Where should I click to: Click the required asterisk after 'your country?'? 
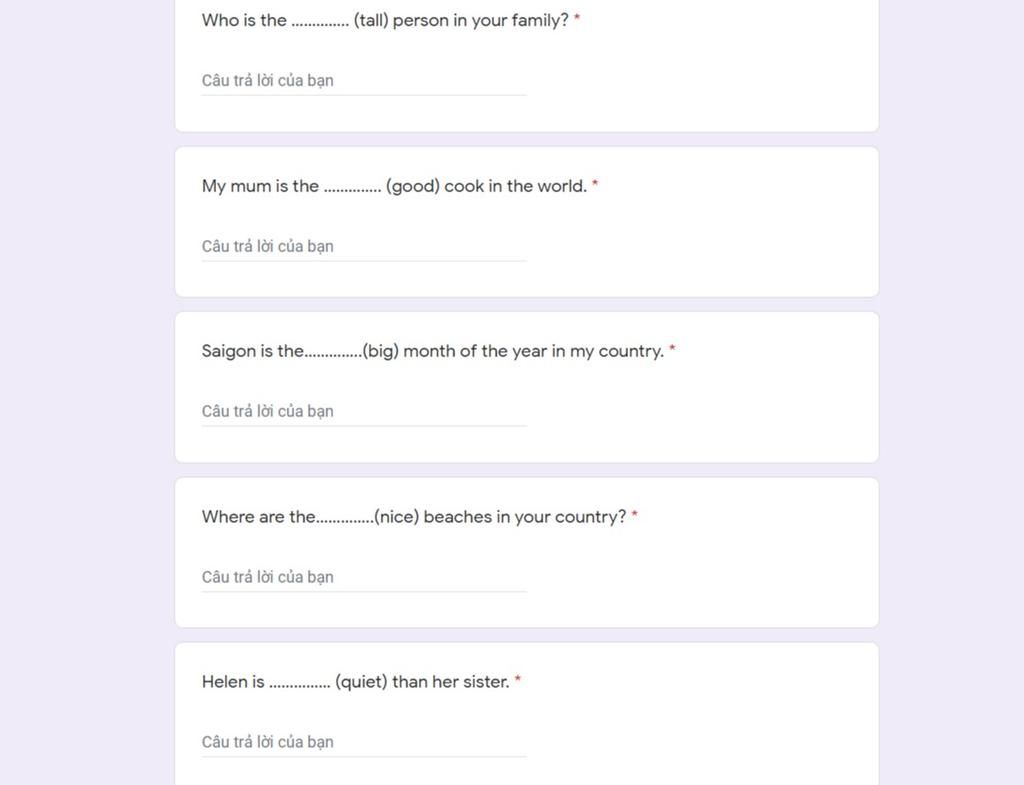pos(634,514)
